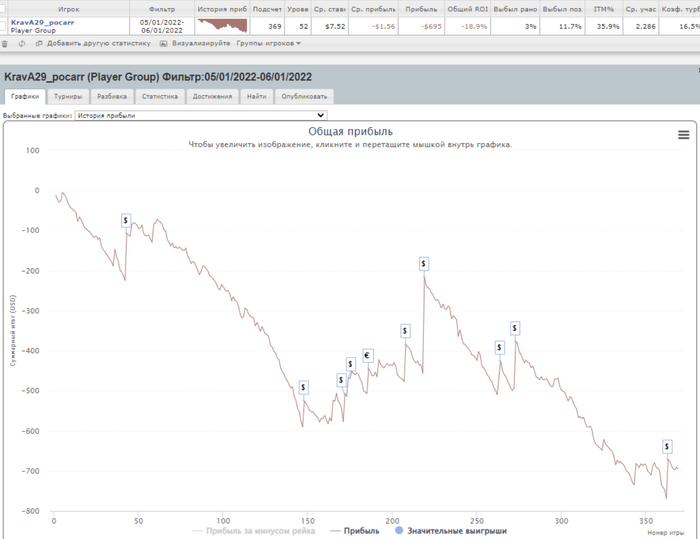Sort by the Фильтр column header
The width and height of the screenshot is (700, 539).
(x=162, y=9)
